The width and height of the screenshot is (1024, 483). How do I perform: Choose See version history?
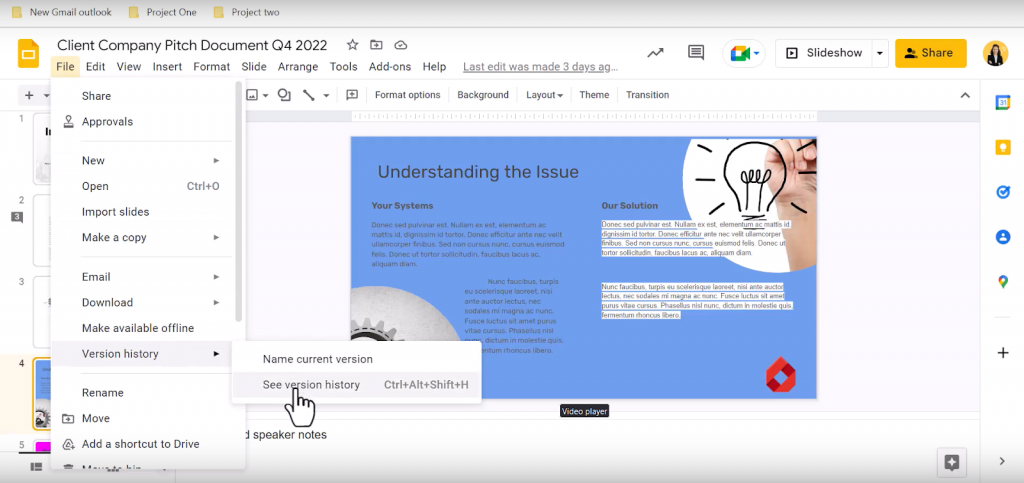click(x=357, y=385)
